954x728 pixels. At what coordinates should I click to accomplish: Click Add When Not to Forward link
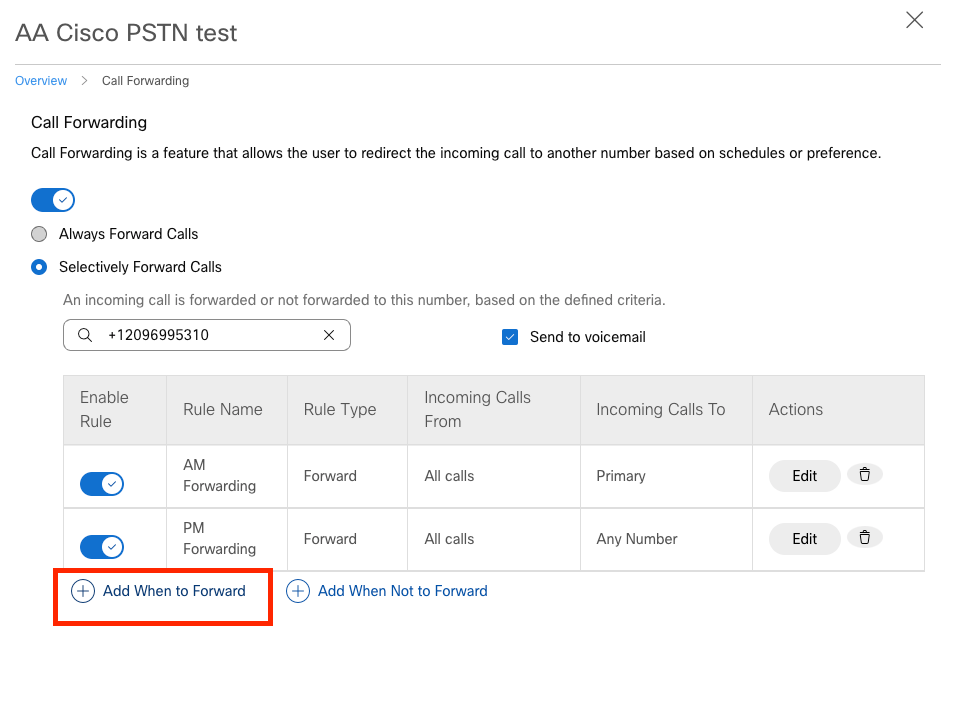[x=403, y=591]
